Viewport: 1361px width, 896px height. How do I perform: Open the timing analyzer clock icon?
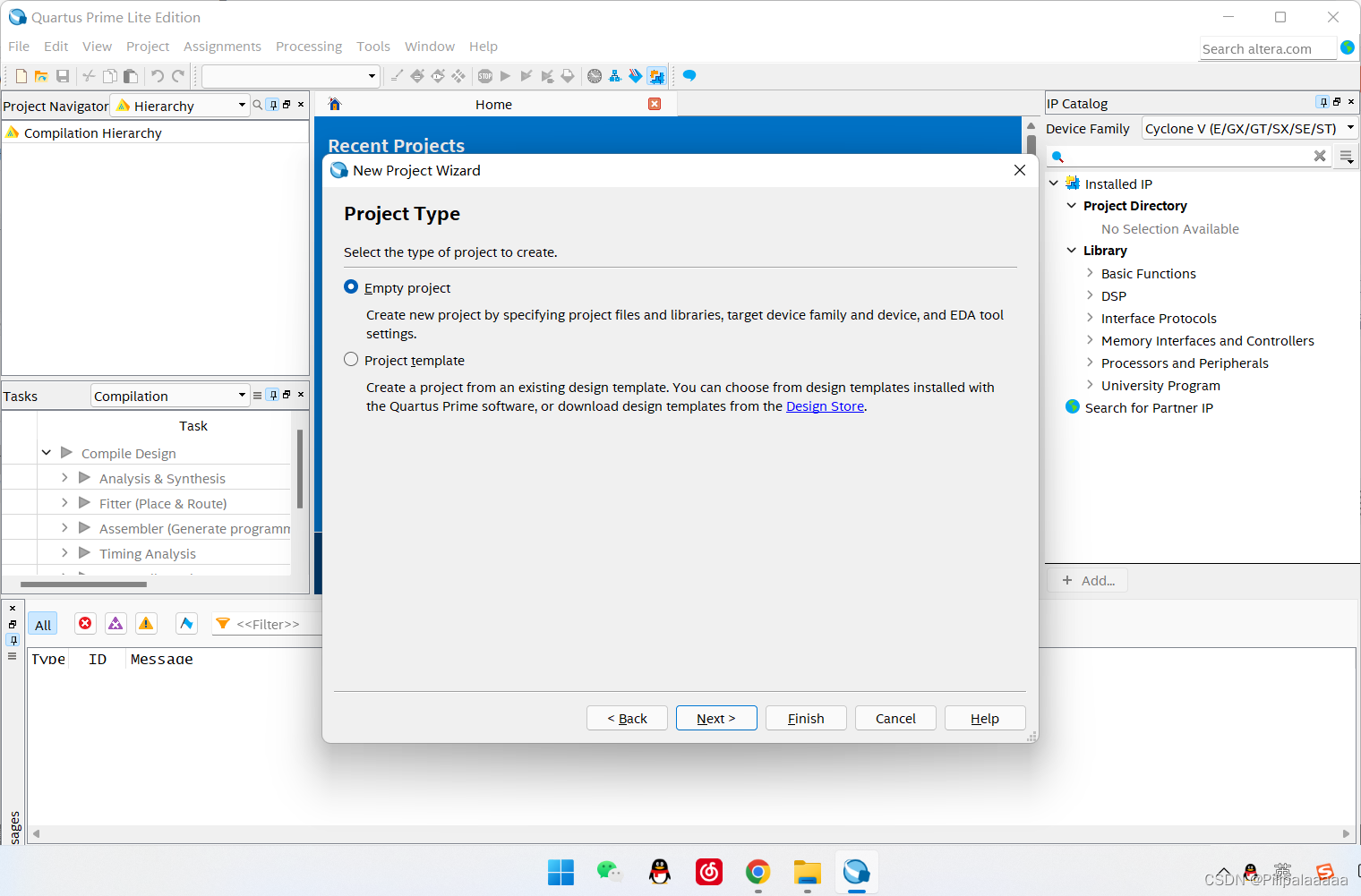595,76
